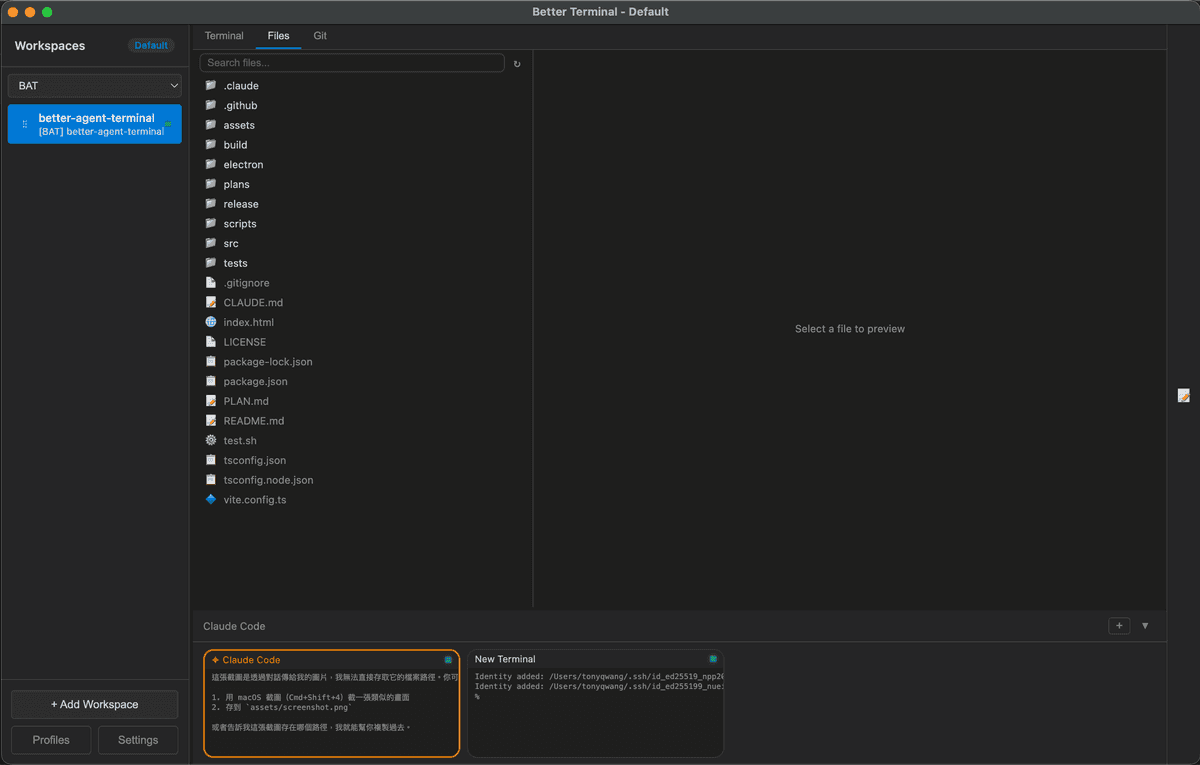Switch to the Git tab
This screenshot has height=765, width=1200.
320,35
